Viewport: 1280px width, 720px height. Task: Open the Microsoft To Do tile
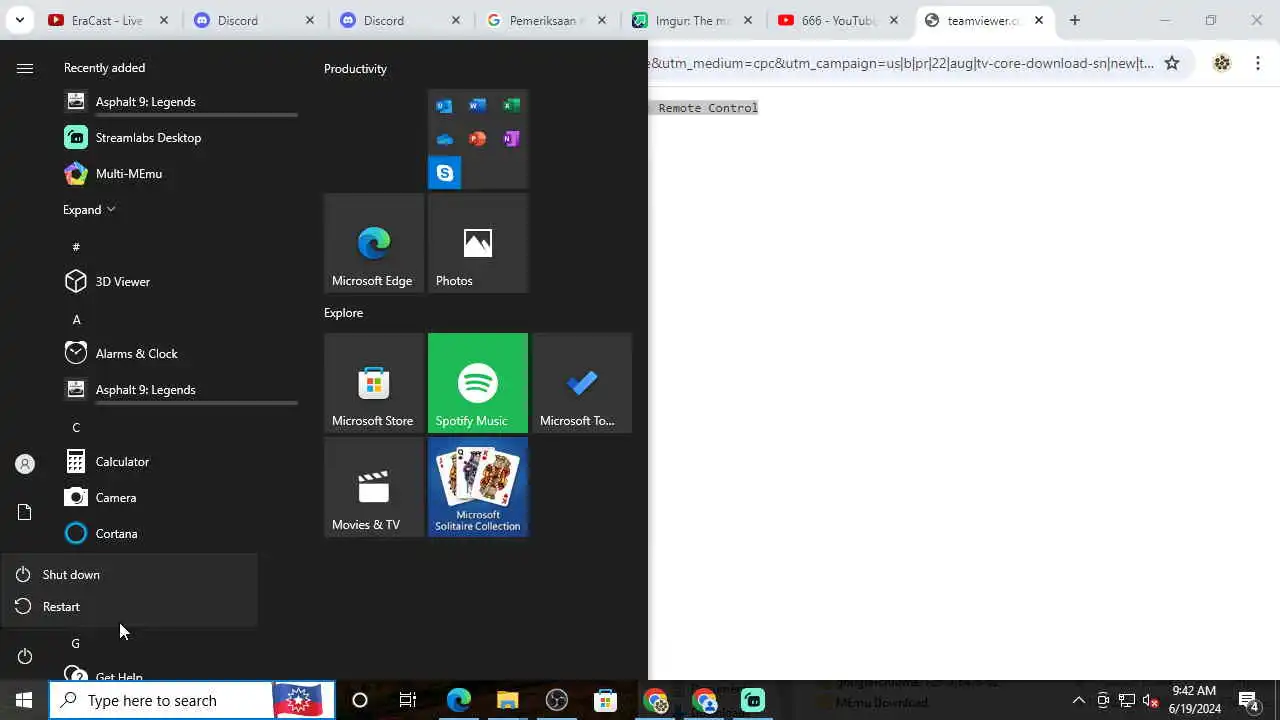[582, 383]
